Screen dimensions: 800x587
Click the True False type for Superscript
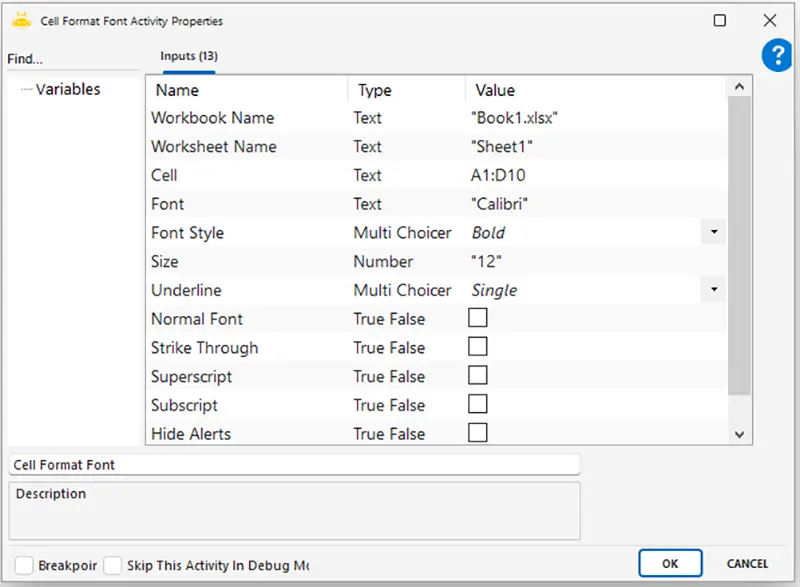pos(389,377)
